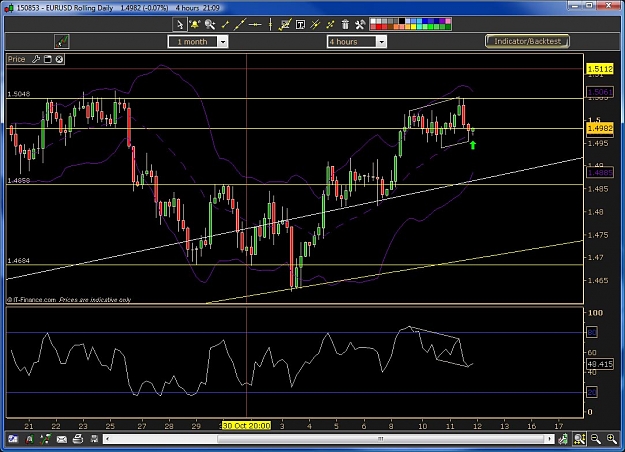625x452 pixels.
Task: Click the printer icon
Action: pos(78,439)
